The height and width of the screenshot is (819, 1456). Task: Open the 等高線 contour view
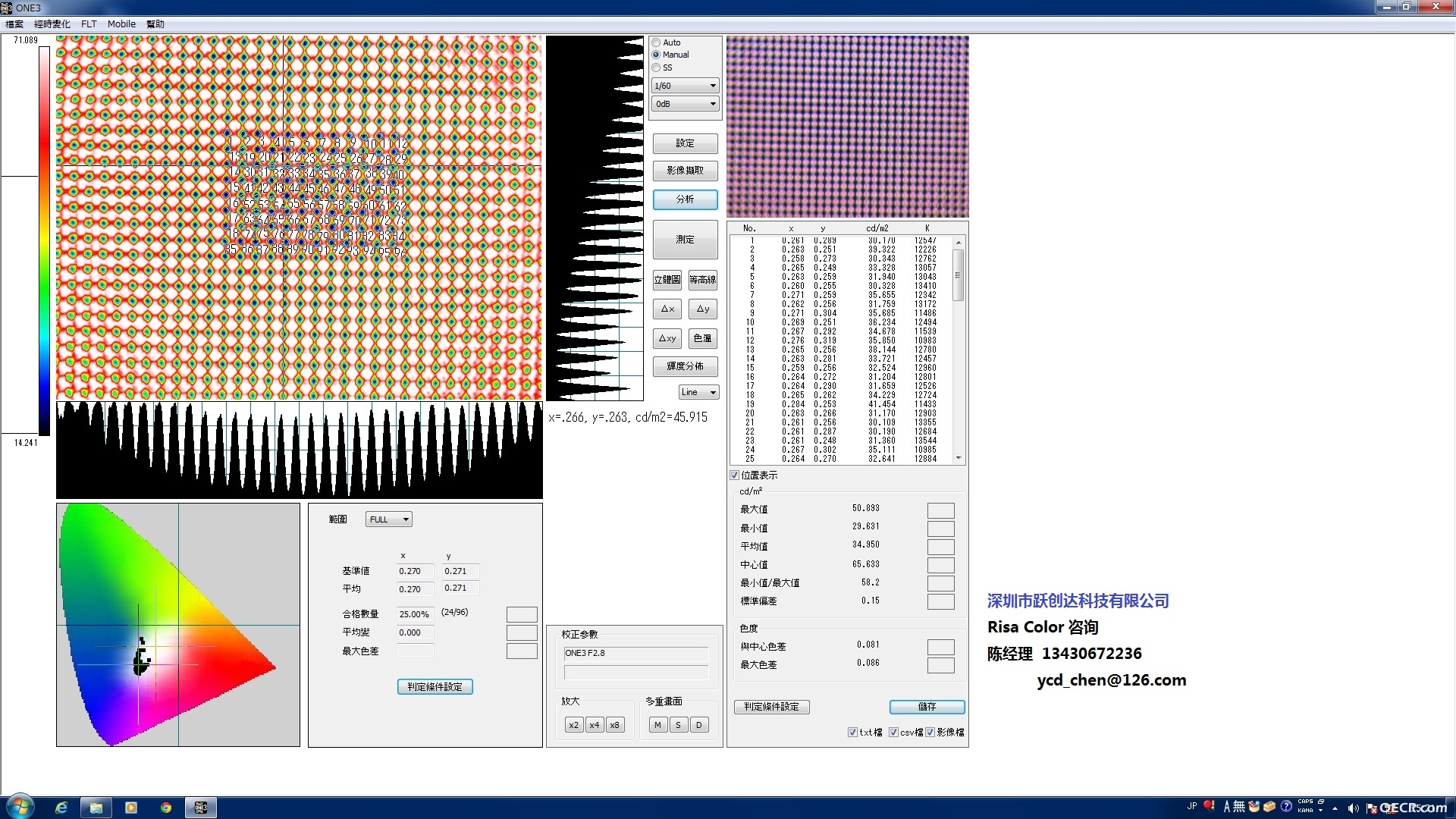tap(703, 280)
